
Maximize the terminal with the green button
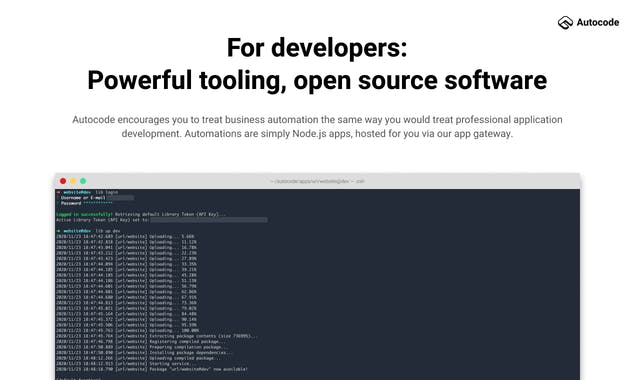pos(83,181)
